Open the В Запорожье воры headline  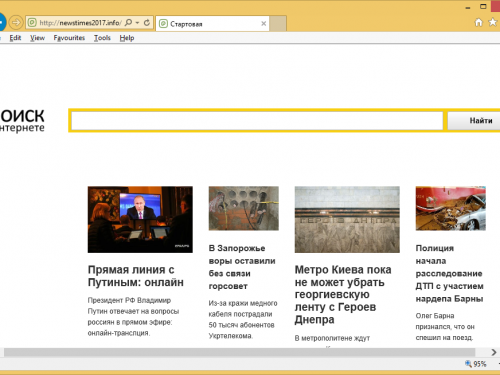click(242, 267)
